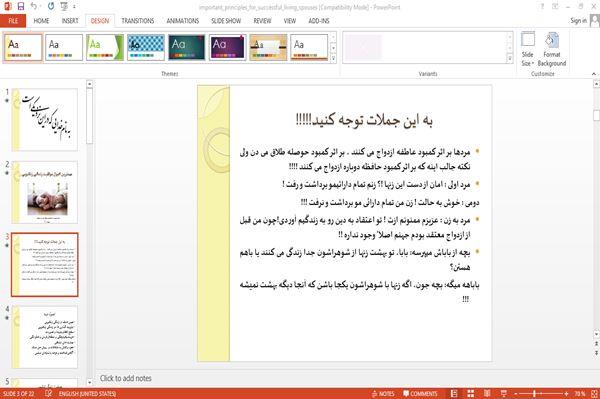Click the Format Background button
600x399 pixels.
[552, 49]
